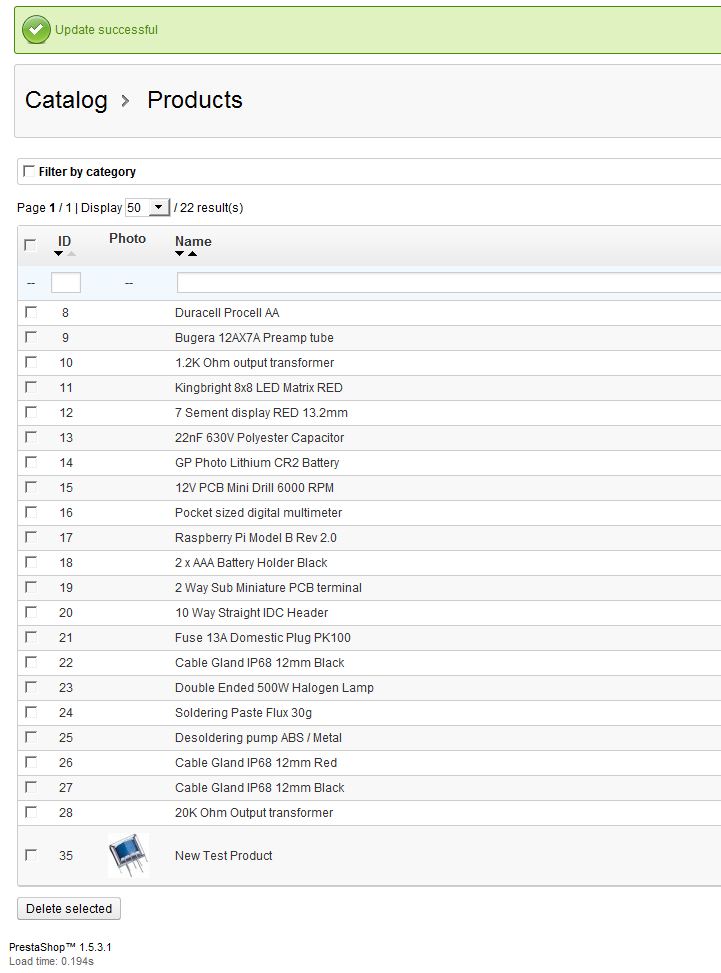
Task: Sort by ID descending arrow
Action: point(58,254)
